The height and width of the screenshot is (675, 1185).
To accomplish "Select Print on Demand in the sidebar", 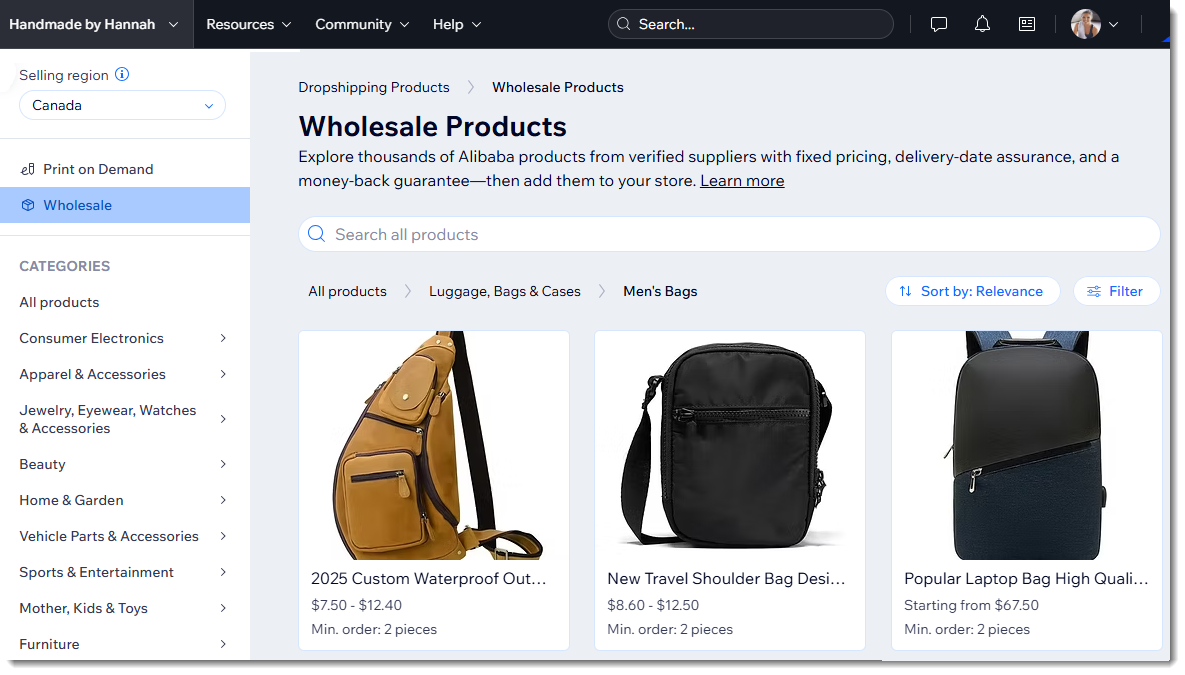I will 97,168.
